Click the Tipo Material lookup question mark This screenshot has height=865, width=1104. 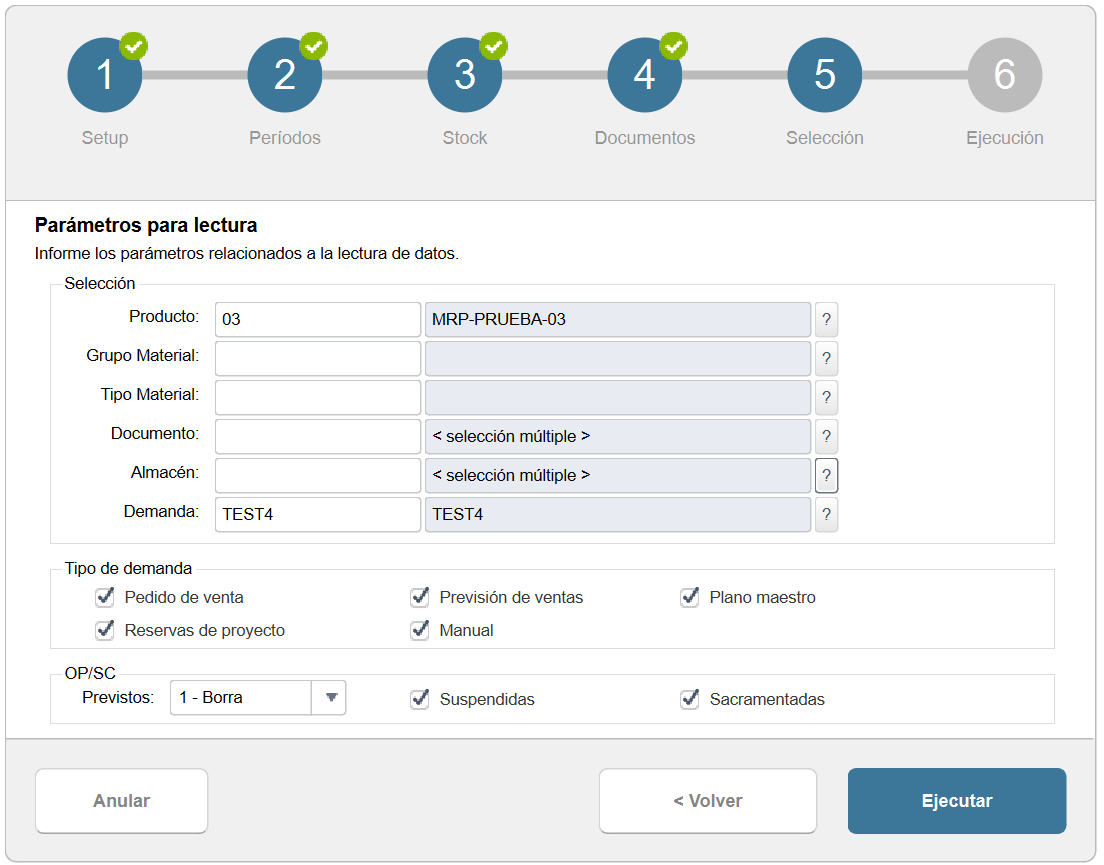click(x=826, y=398)
